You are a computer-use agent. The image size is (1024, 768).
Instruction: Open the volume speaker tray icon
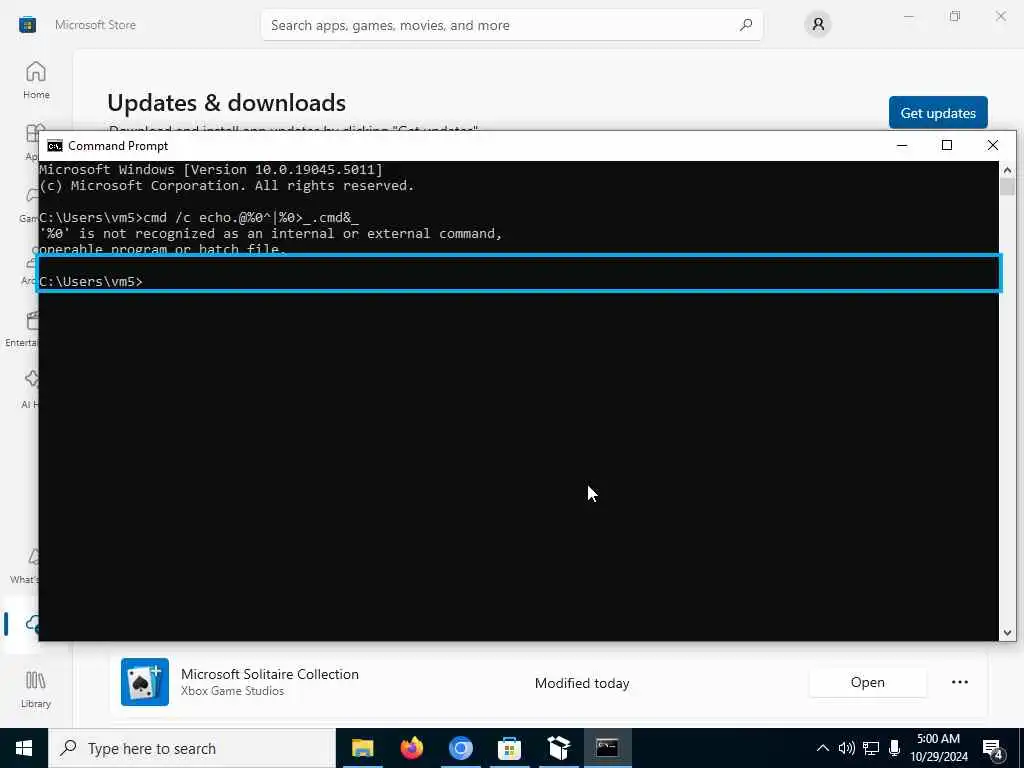click(x=847, y=748)
